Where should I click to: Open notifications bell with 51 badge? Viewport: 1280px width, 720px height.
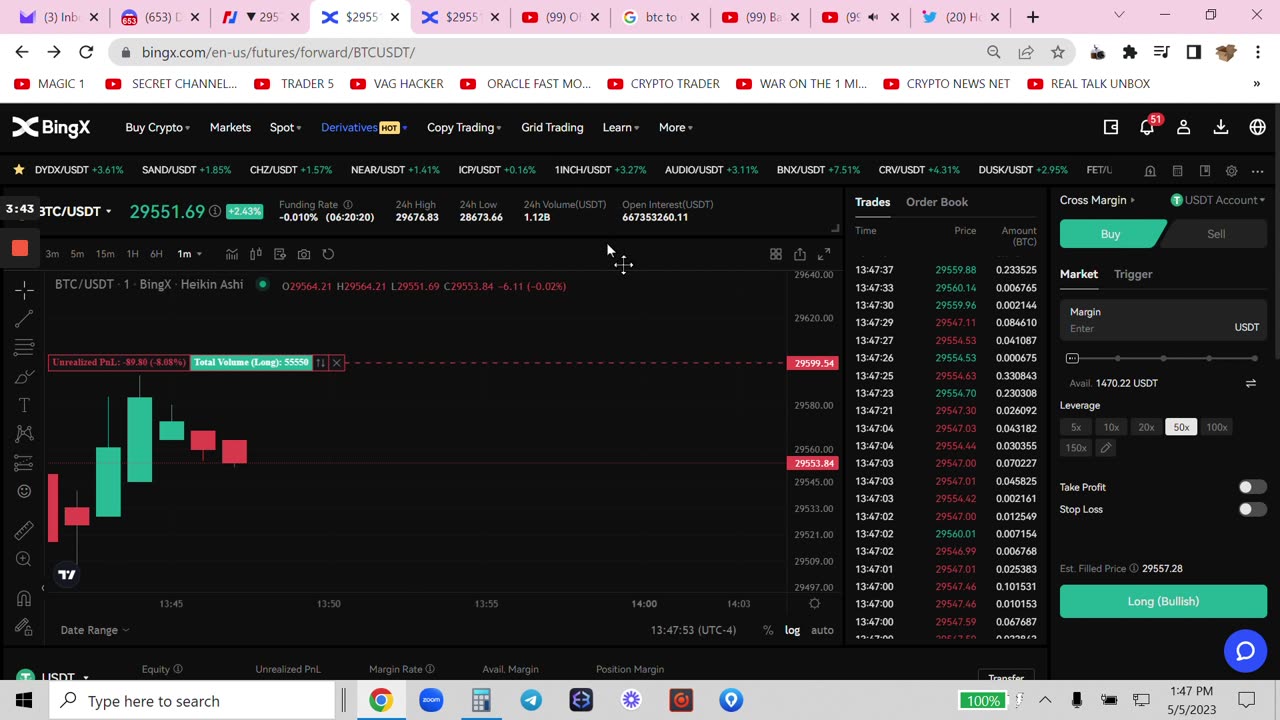click(1148, 126)
